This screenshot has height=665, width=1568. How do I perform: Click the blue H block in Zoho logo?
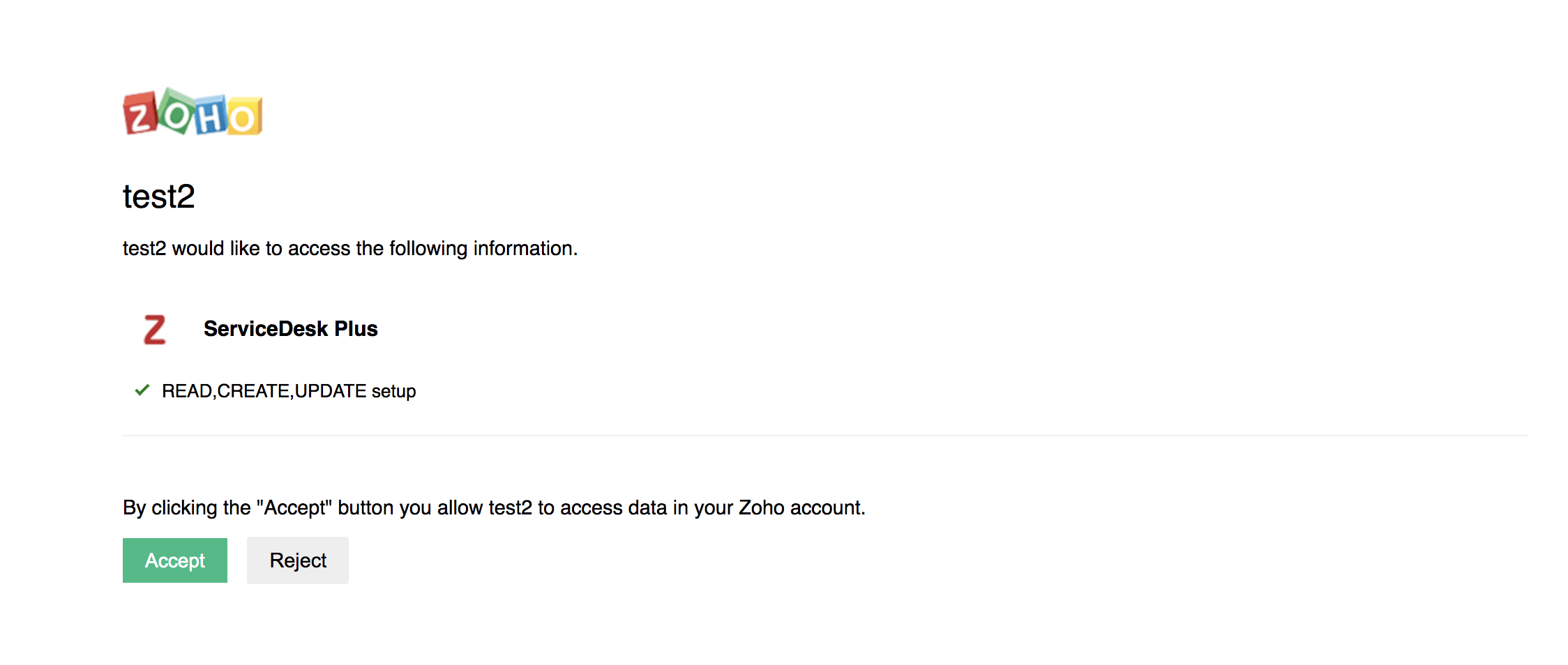pyautogui.click(x=211, y=117)
